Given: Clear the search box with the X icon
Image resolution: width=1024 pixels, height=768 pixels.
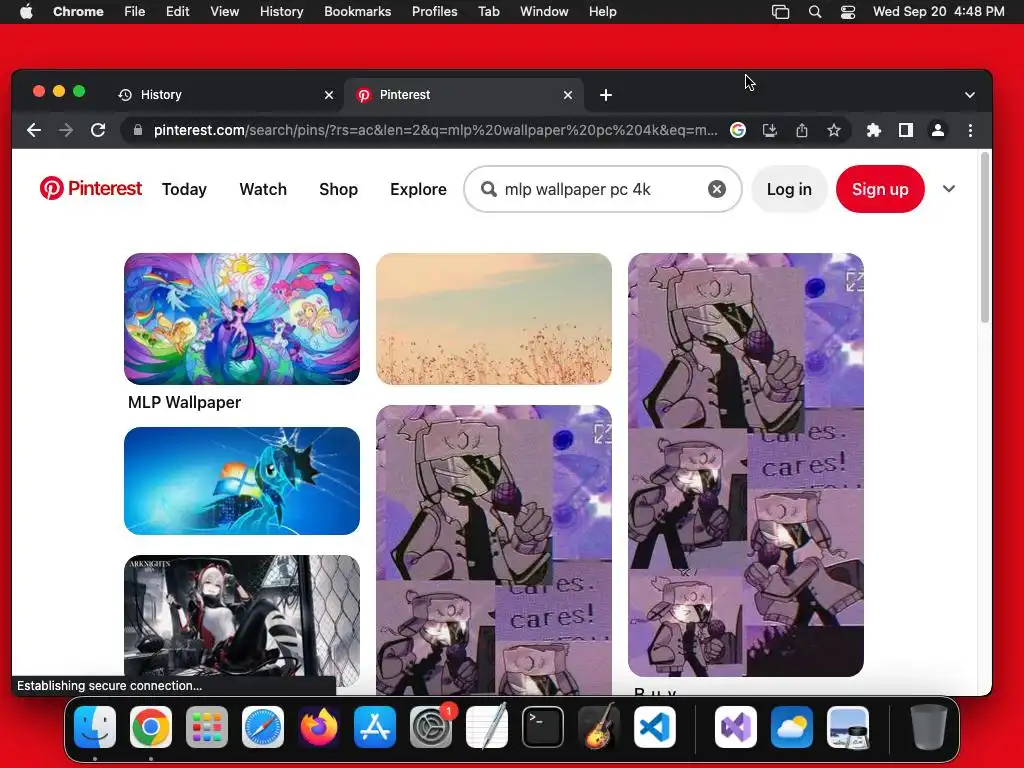Looking at the screenshot, I should (716, 189).
